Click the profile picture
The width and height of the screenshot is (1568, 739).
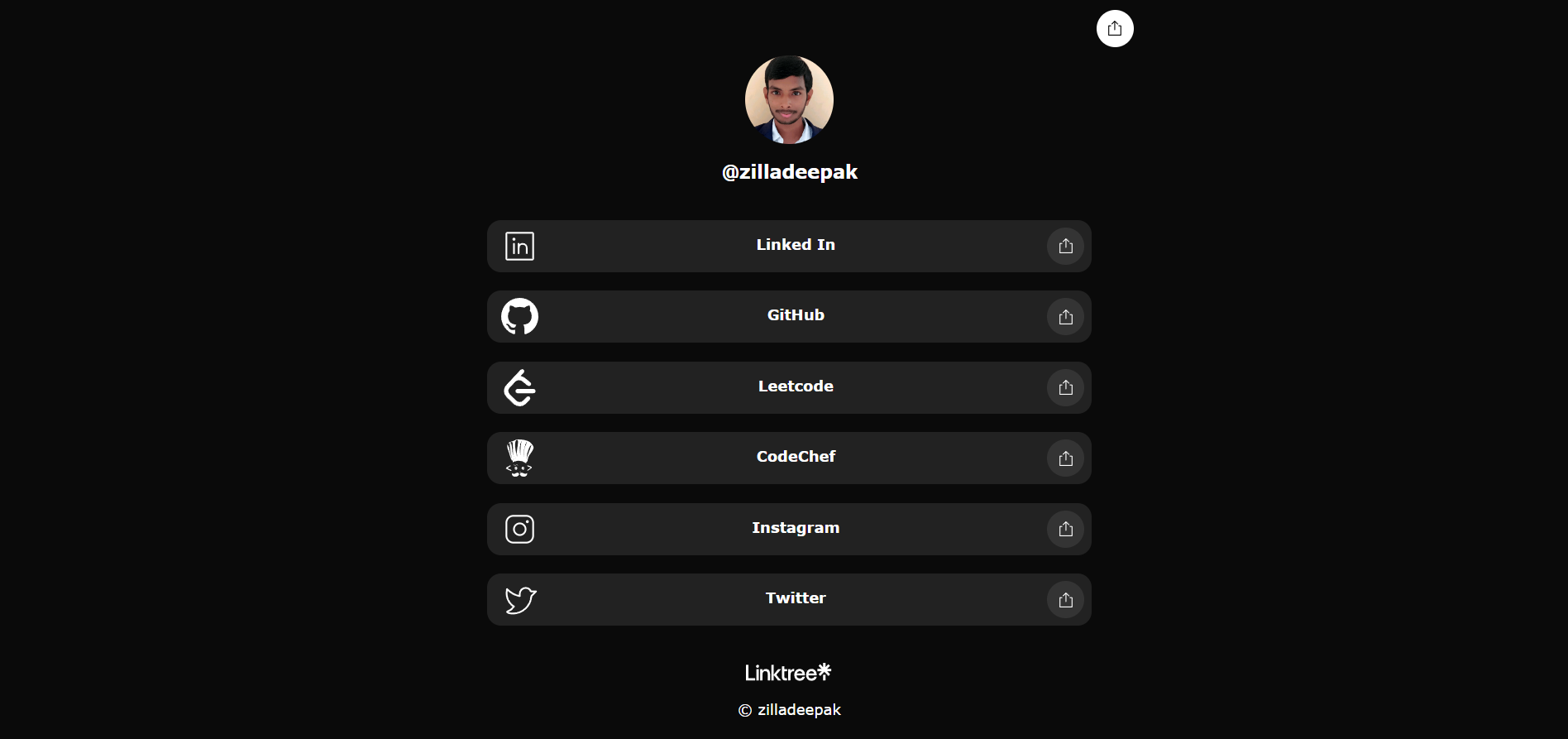(x=789, y=98)
